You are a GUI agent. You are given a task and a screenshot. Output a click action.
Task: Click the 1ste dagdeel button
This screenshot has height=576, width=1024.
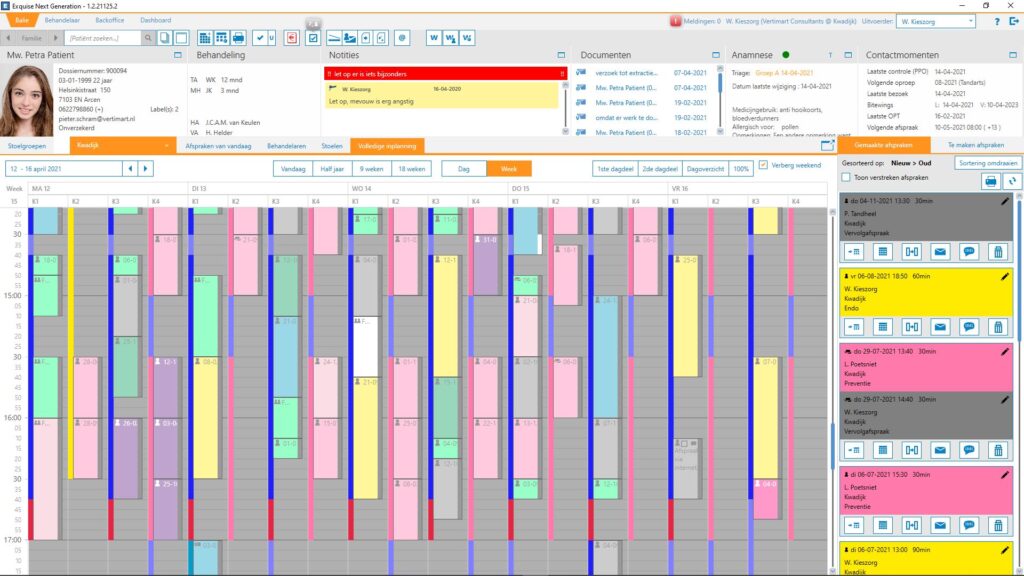point(615,169)
